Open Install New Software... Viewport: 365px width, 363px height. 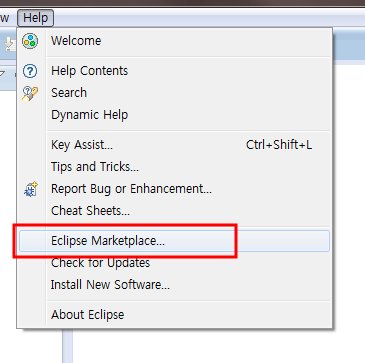pyautogui.click(x=174, y=285)
